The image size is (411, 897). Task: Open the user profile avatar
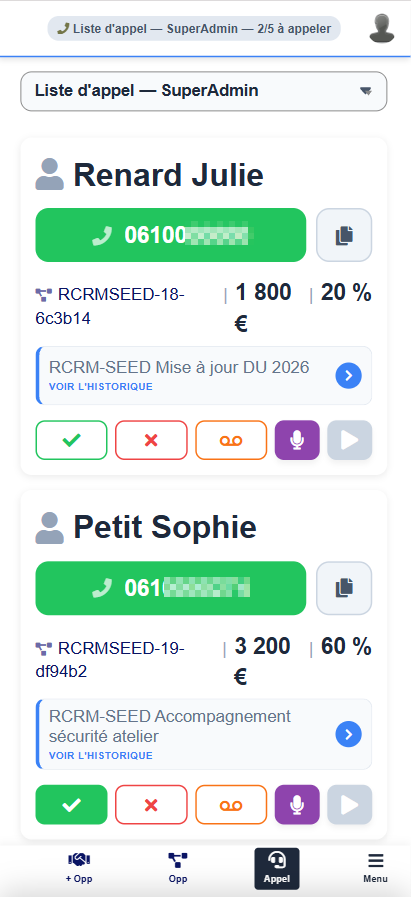[382, 28]
